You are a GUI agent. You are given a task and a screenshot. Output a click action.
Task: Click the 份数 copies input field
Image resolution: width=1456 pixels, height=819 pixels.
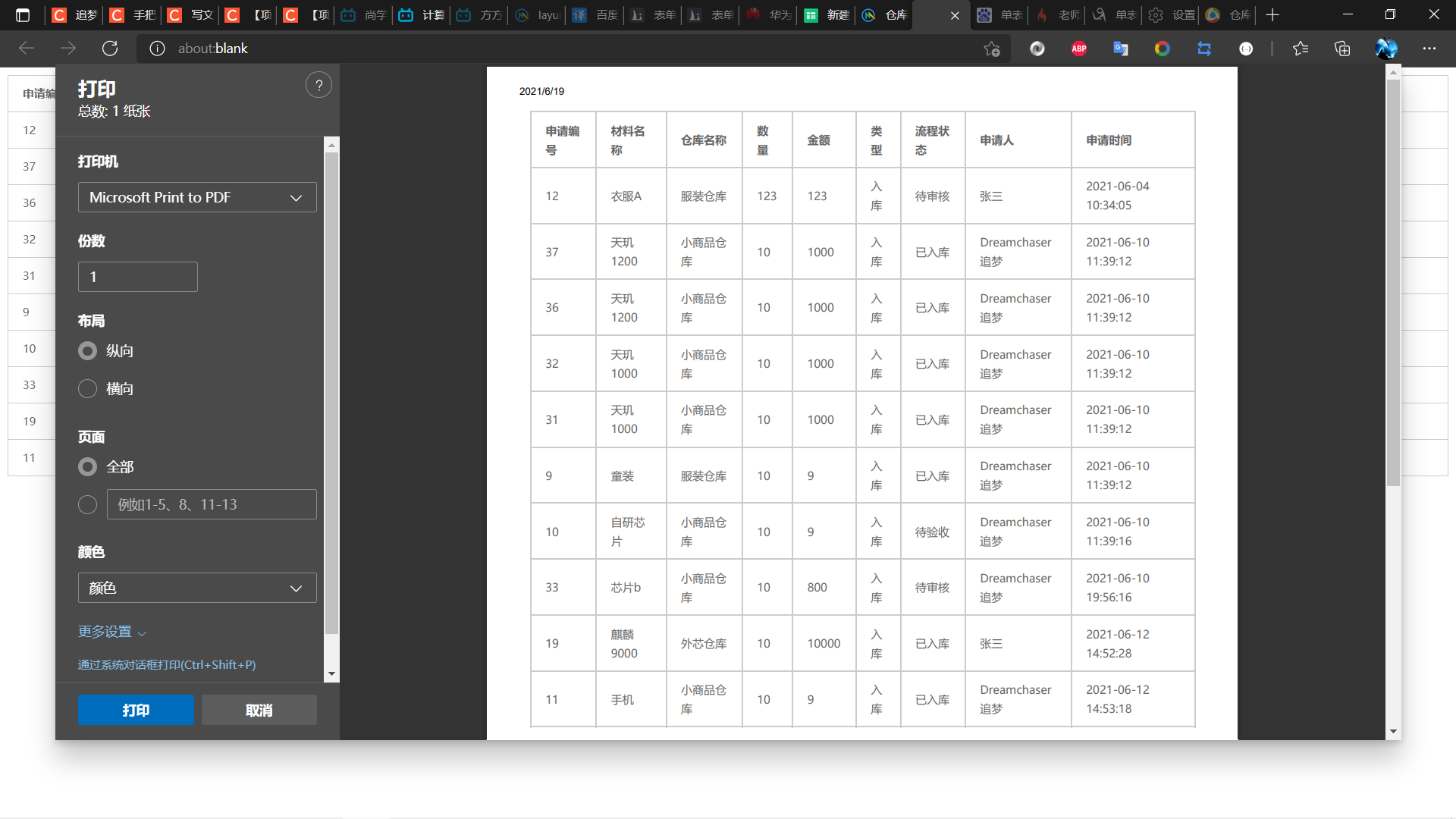(x=138, y=278)
